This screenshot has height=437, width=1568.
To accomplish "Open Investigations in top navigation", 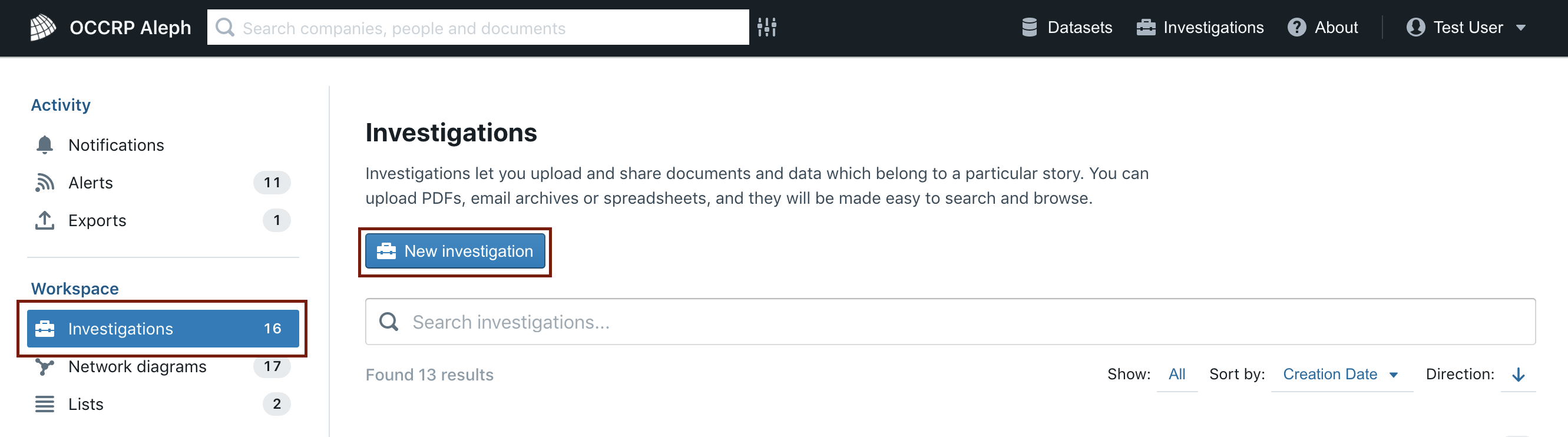I will [x=1200, y=28].
